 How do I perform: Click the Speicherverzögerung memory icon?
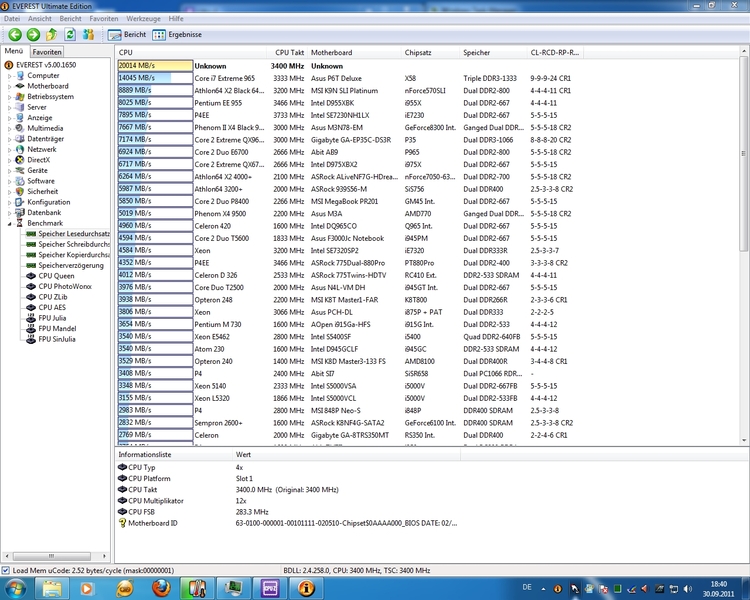[31, 265]
